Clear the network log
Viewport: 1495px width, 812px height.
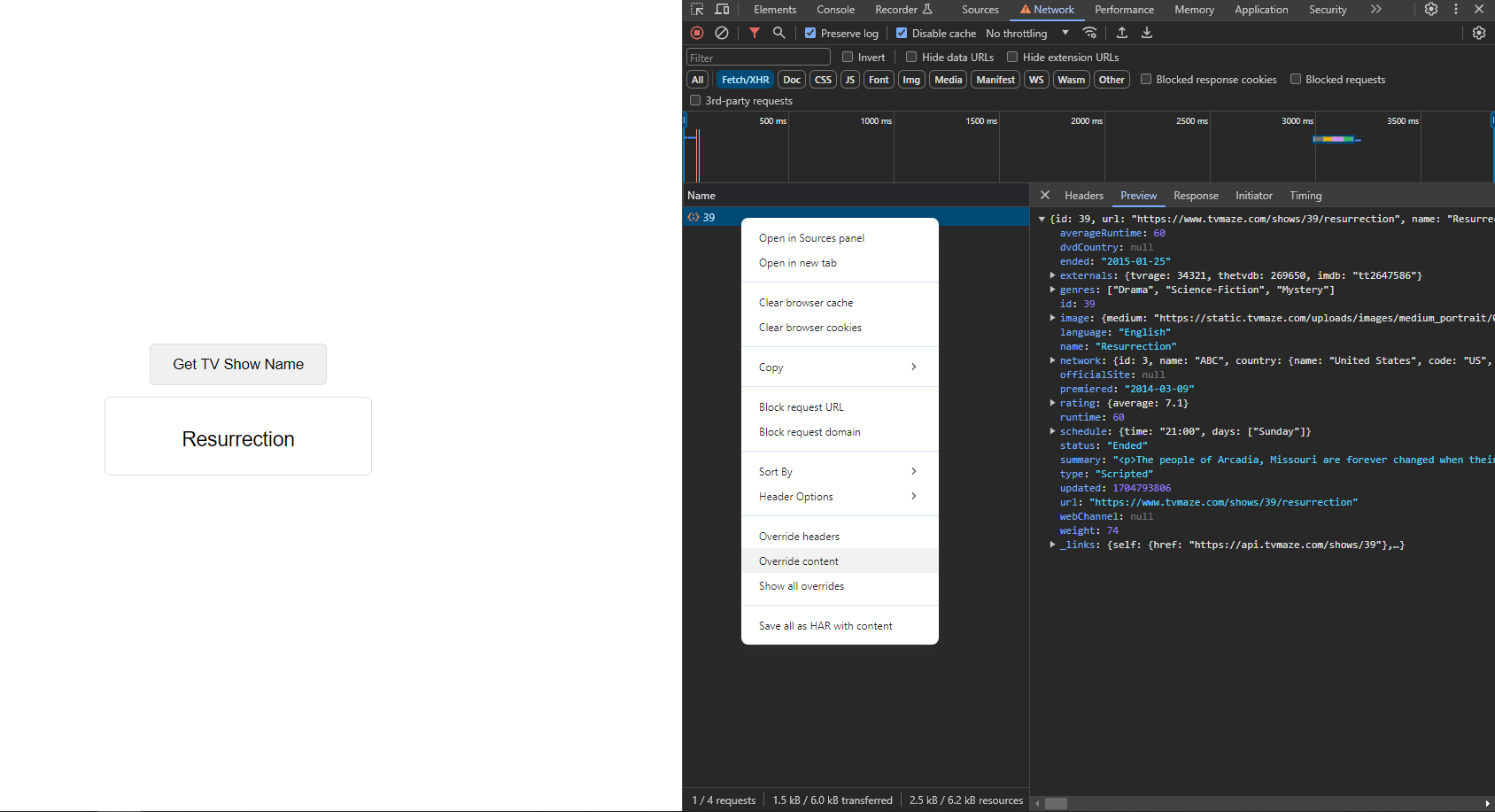tap(722, 33)
